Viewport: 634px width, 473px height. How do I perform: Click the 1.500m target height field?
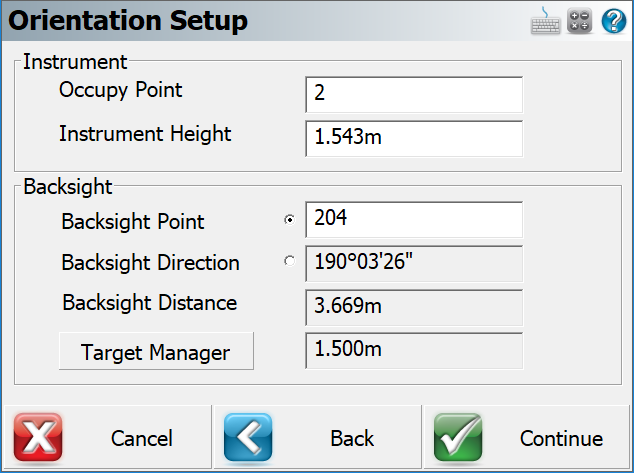point(414,351)
